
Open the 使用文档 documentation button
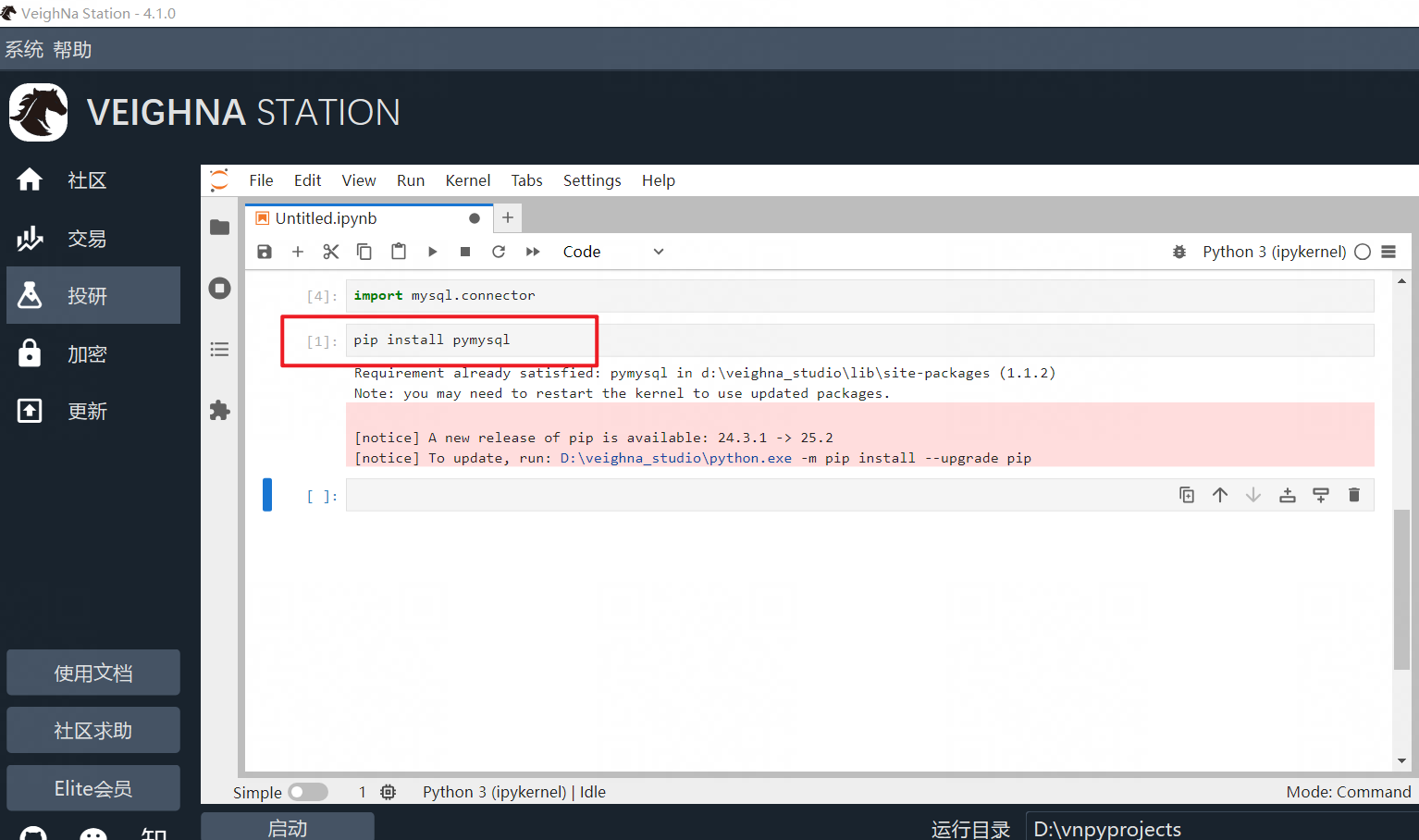93,673
